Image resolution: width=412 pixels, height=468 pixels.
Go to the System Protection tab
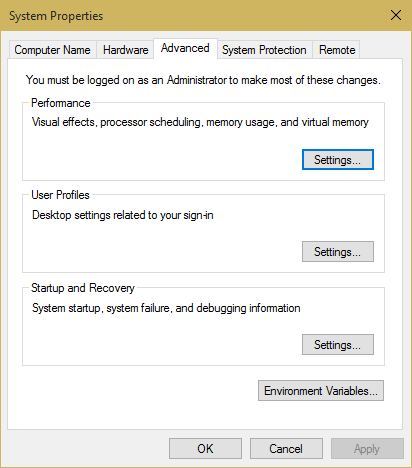(x=264, y=50)
